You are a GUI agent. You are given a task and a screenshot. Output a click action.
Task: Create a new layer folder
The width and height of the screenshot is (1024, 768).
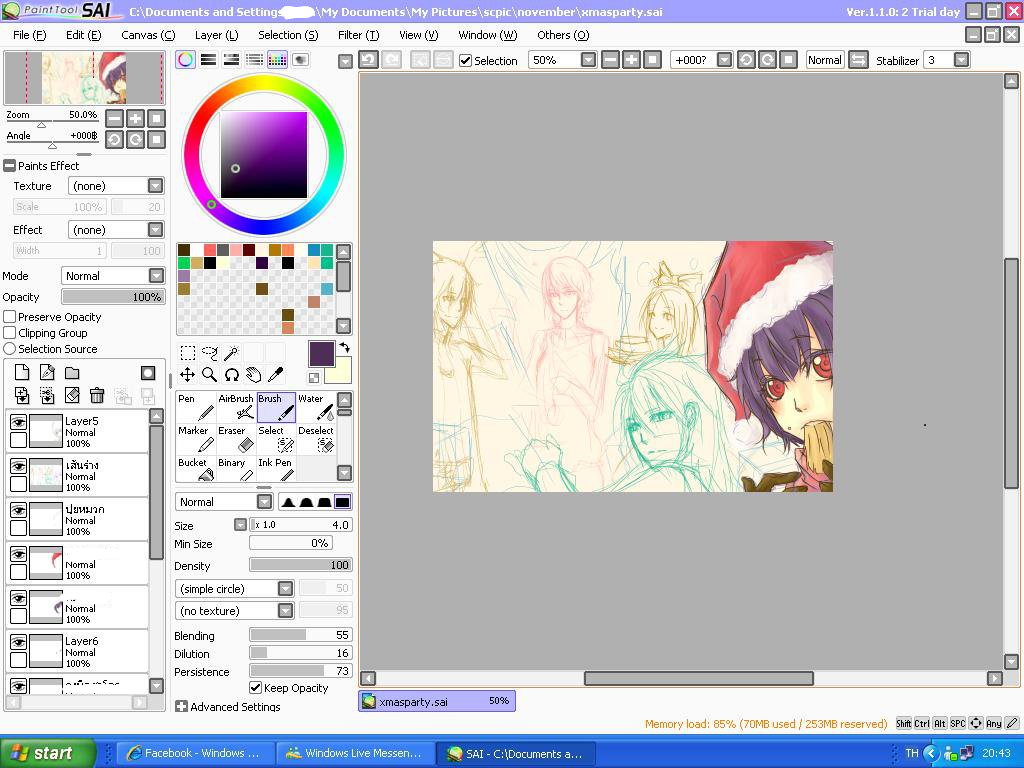(72, 372)
